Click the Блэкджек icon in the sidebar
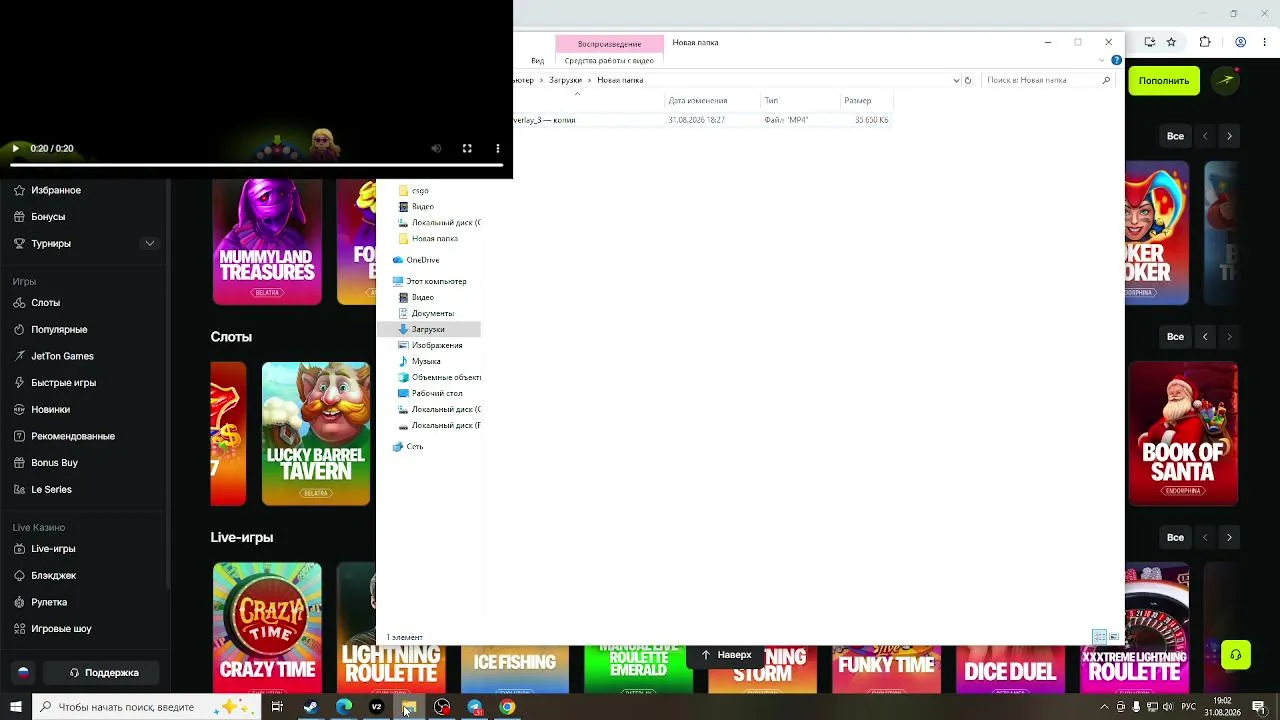The image size is (1280, 720). (x=20, y=576)
